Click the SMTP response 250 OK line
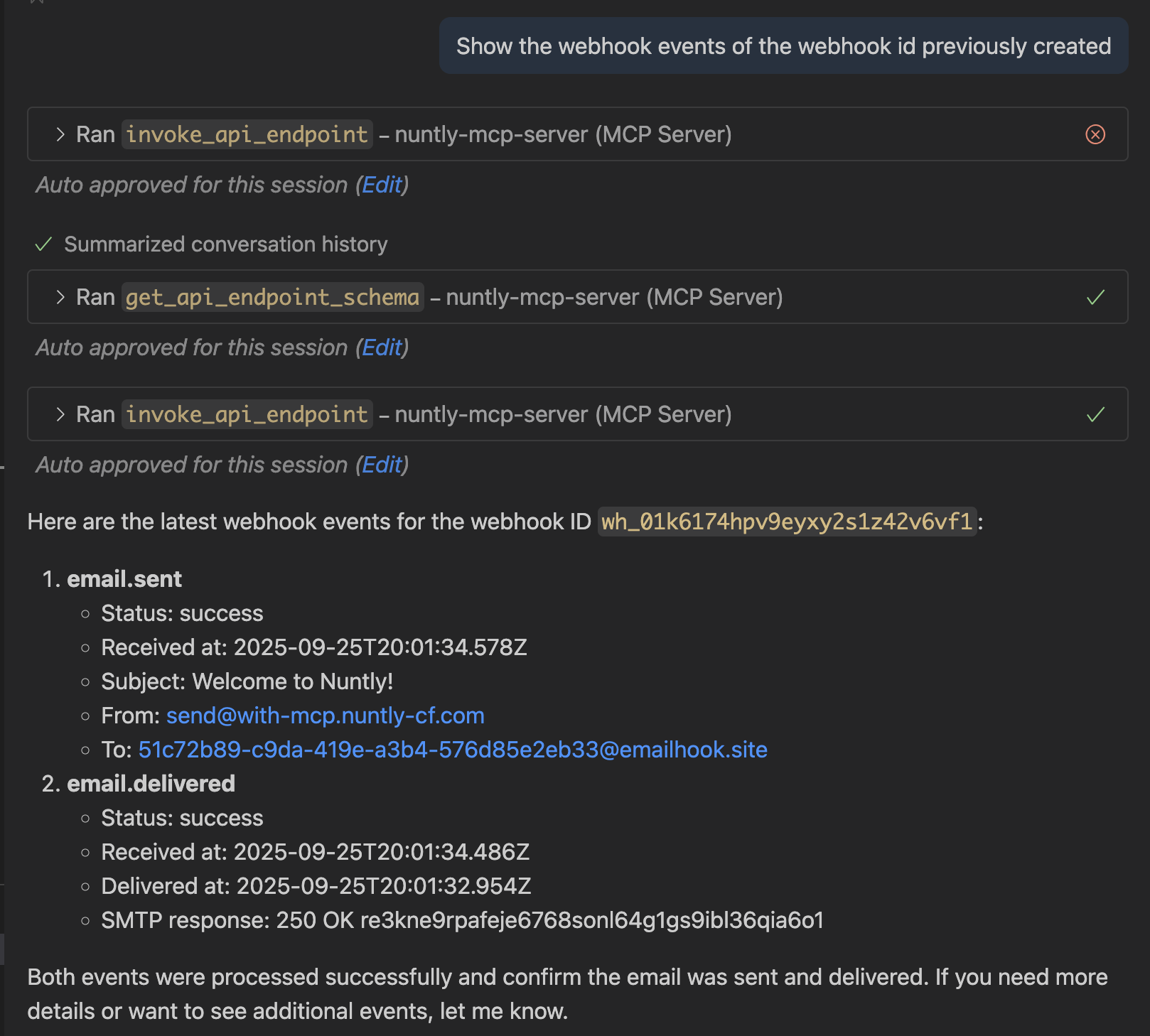This screenshot has height=1036, width=1150. [462, 920]
